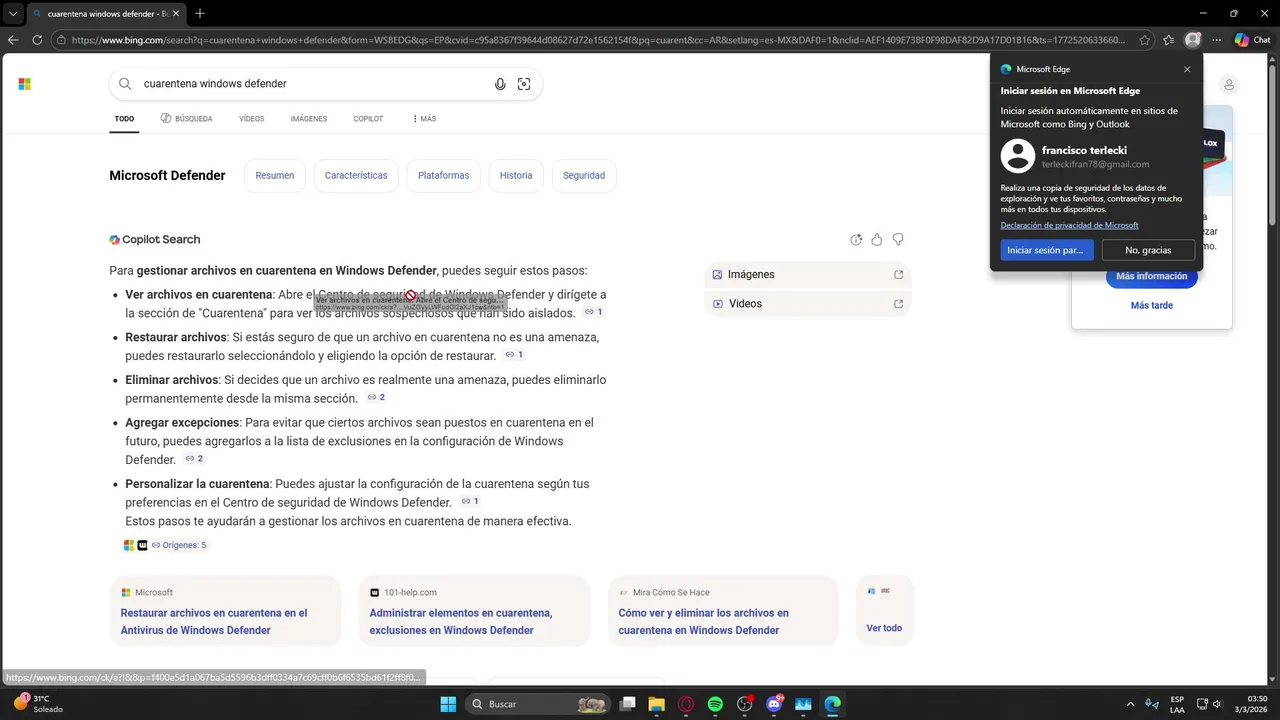
Task: Open the Vídeos result card
Action: point(808,304)
